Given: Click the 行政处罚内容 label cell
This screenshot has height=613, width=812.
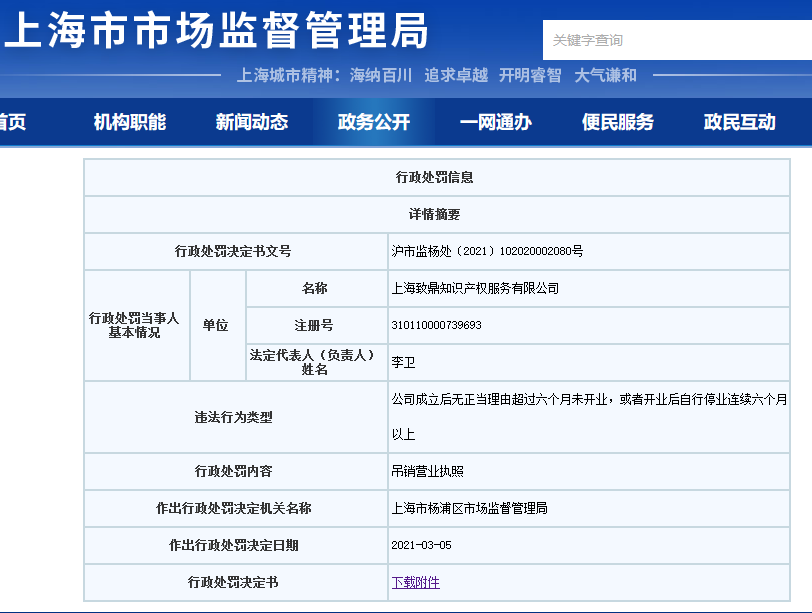Looking at the screenshot, I should [x=236, y=471].
